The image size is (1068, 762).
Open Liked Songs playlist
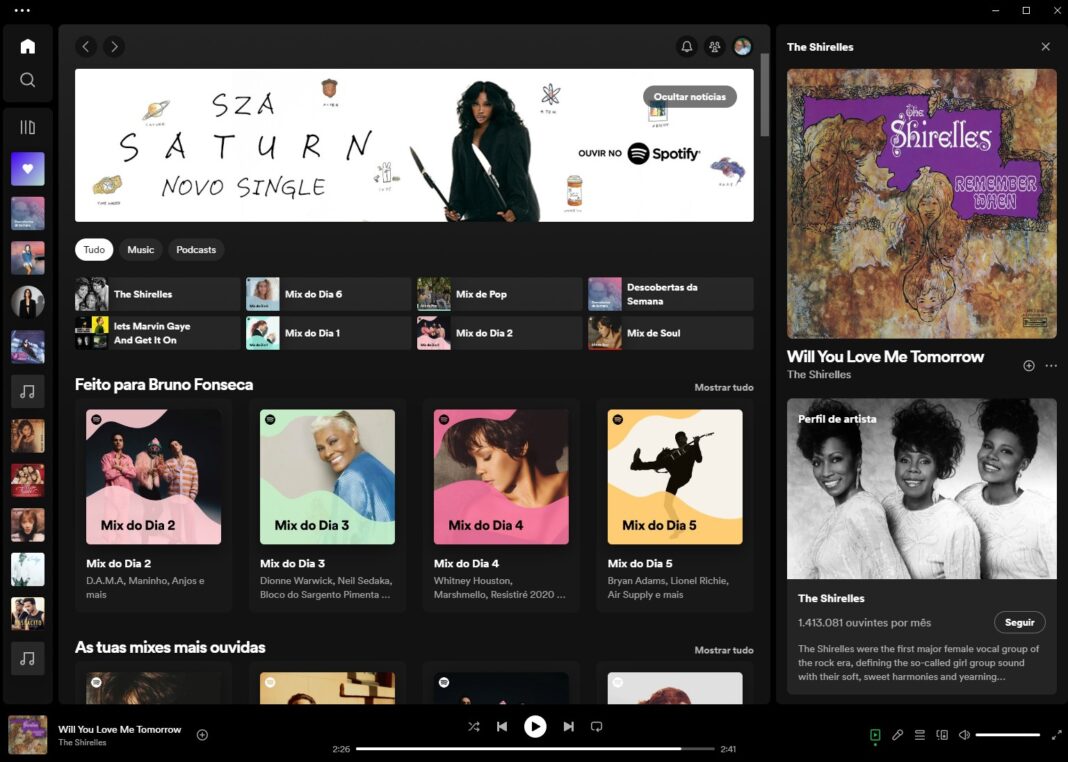[x=28, y=169]
